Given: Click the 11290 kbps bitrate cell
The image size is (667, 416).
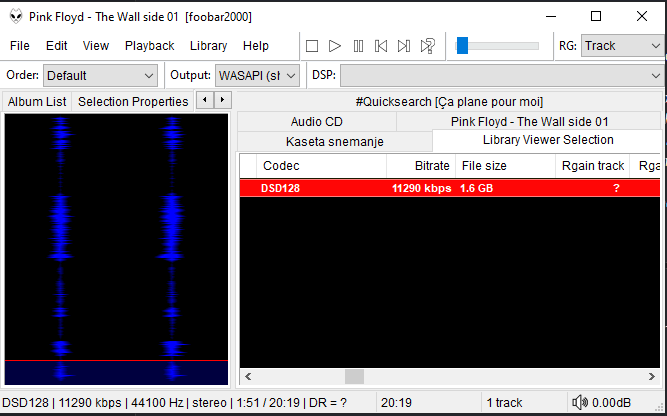Looking at the screenshot, I should tap(421, 188).
